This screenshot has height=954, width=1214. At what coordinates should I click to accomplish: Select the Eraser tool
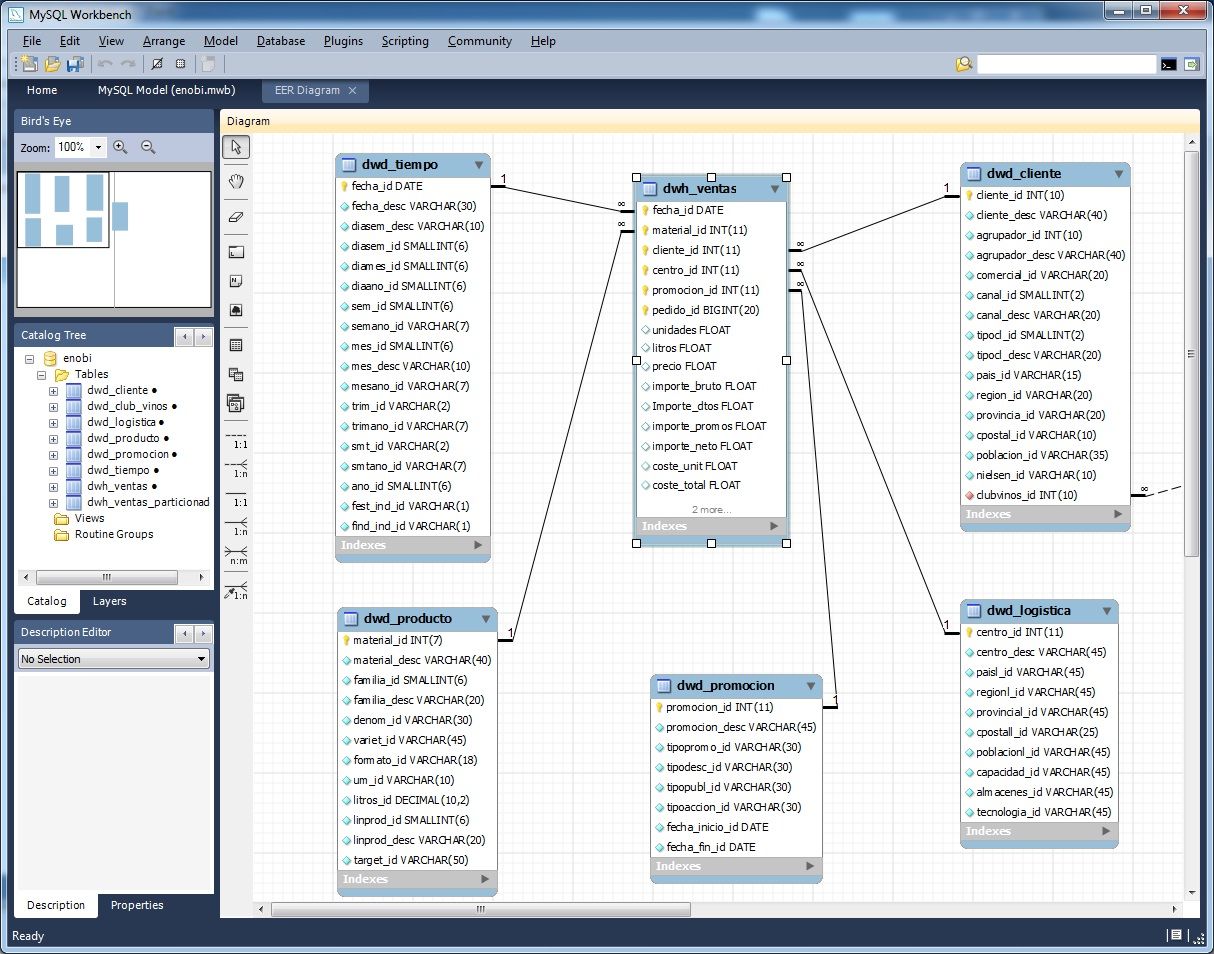[x=237, y=215]
